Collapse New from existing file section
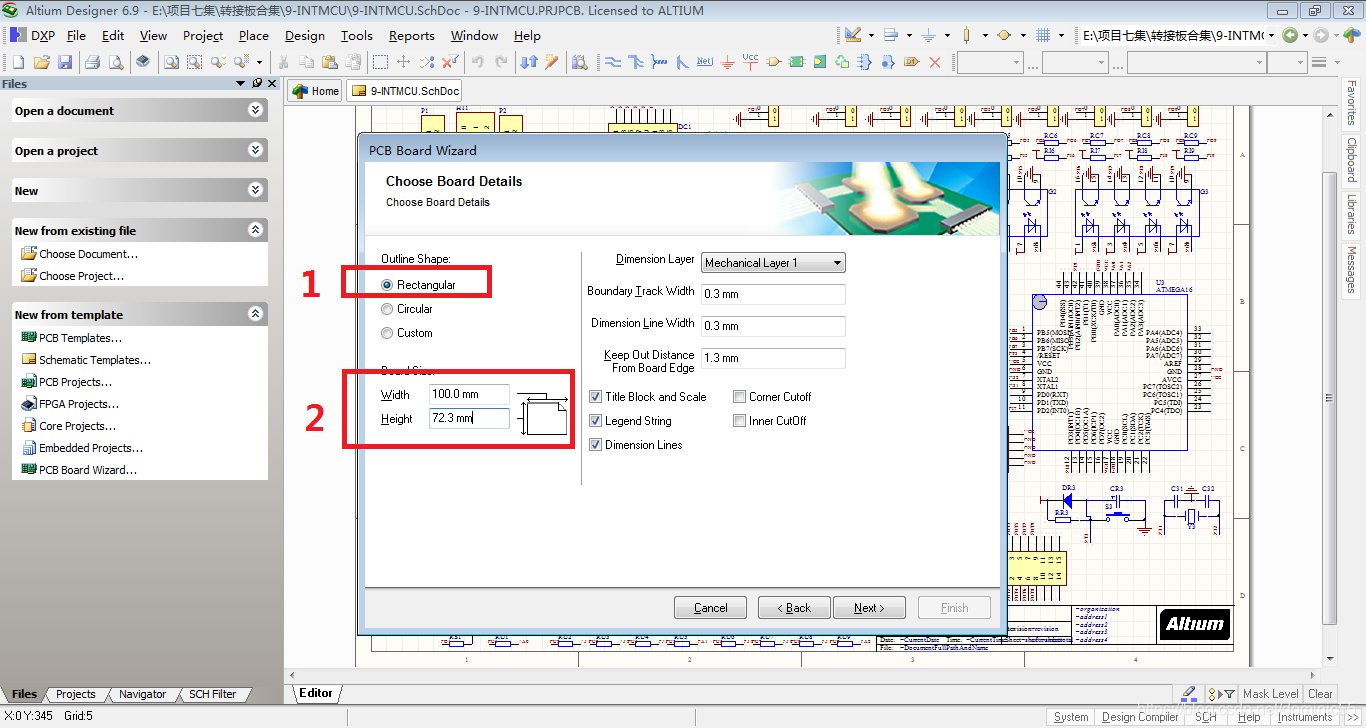The image size is (1366, 728). (256, 230)
